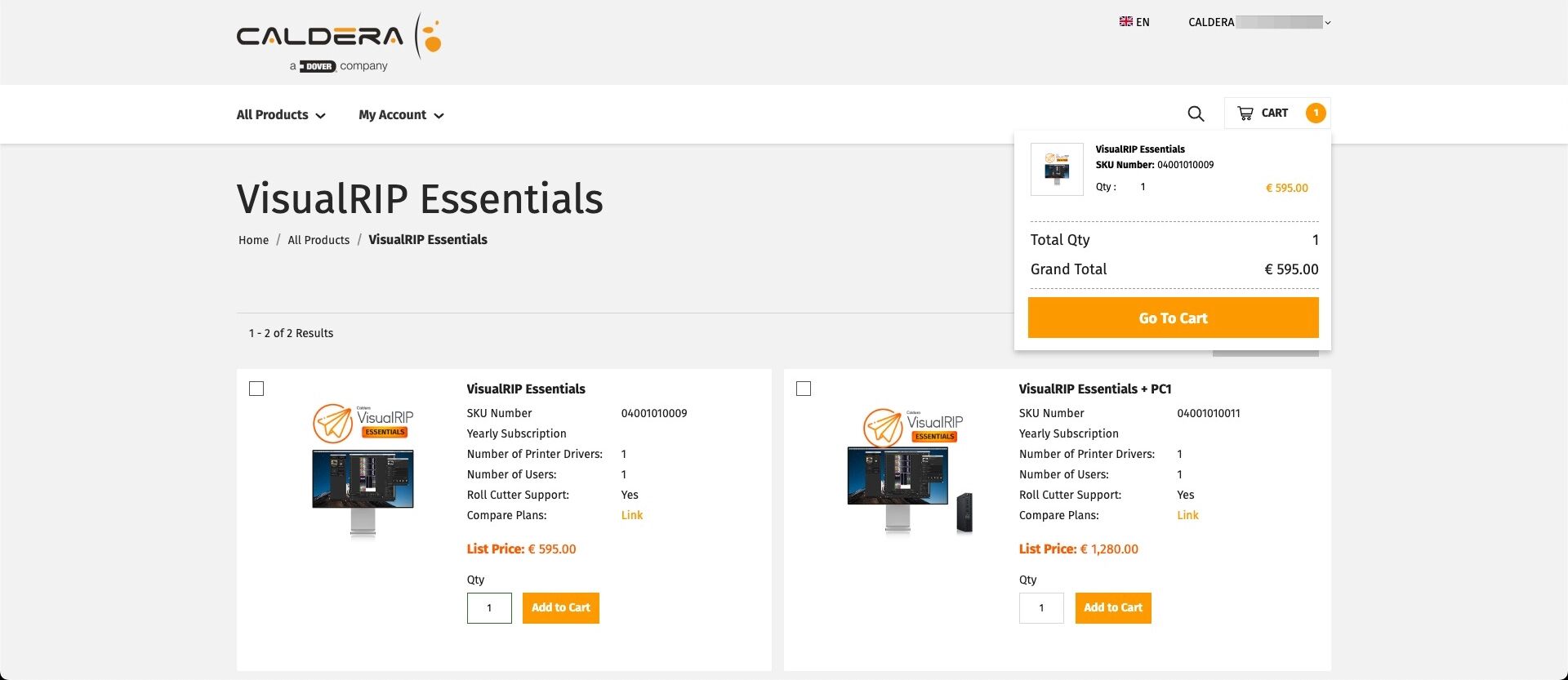
Task: Click the shopping cart icon
Action: [x=1245, y=113]
